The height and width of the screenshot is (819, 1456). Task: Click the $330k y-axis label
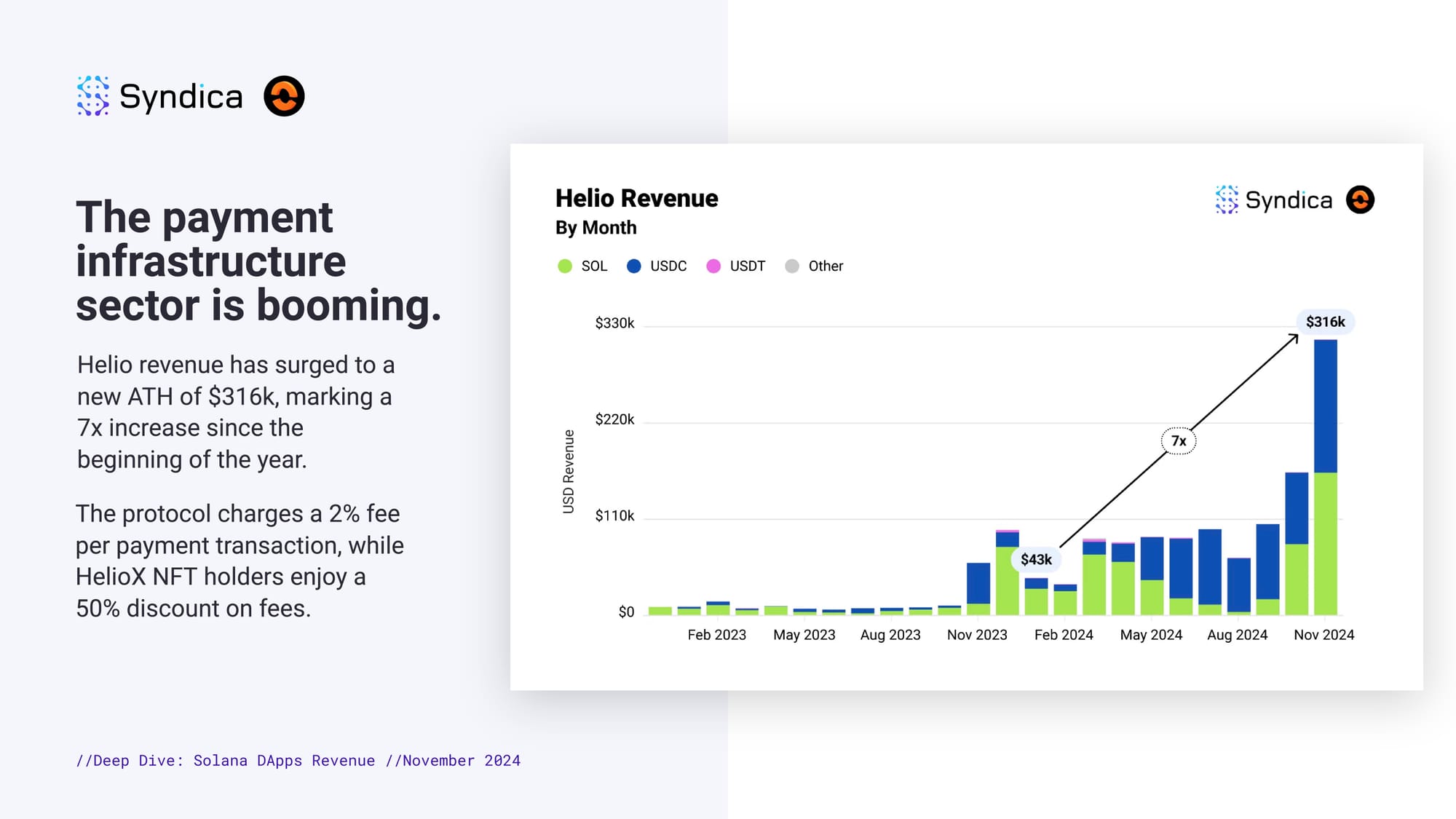tap(614, 323)
